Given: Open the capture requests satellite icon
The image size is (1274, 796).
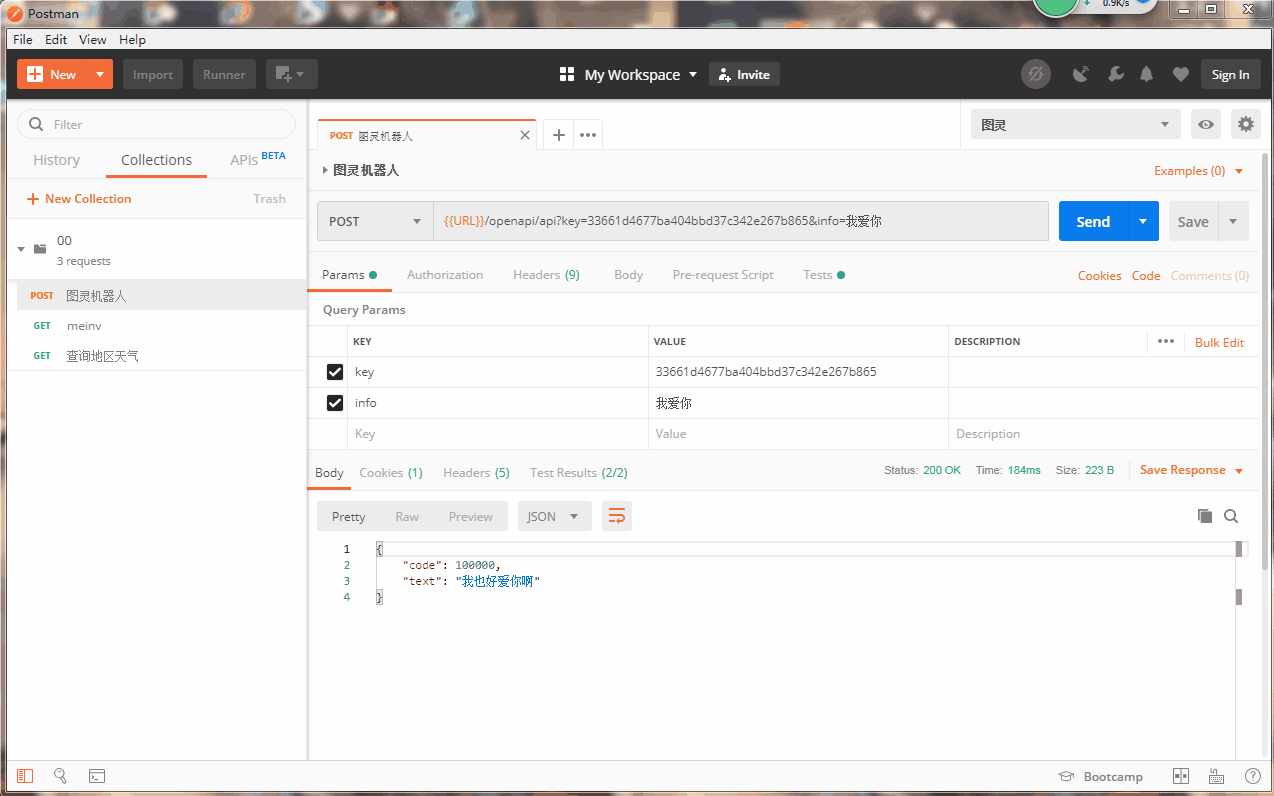Looking at the screenshot, I should coord(1081,74).
